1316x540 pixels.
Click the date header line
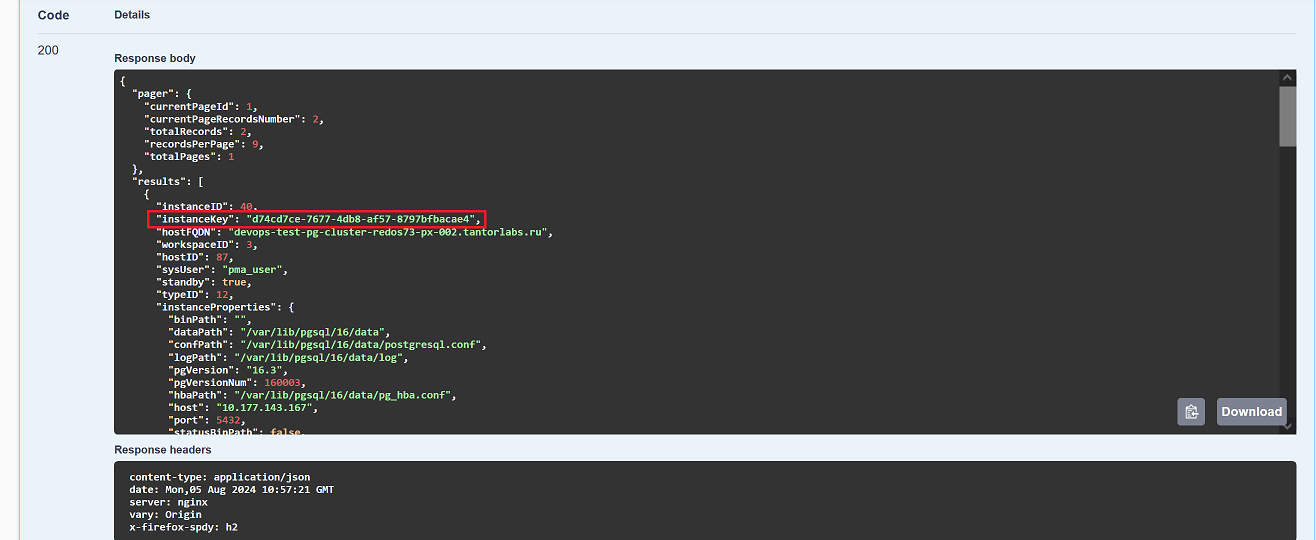231,490
